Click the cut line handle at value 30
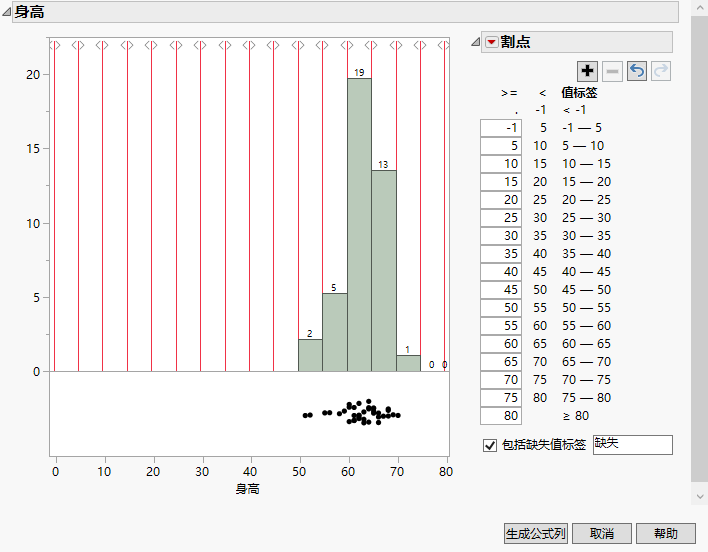 (200, 45)
